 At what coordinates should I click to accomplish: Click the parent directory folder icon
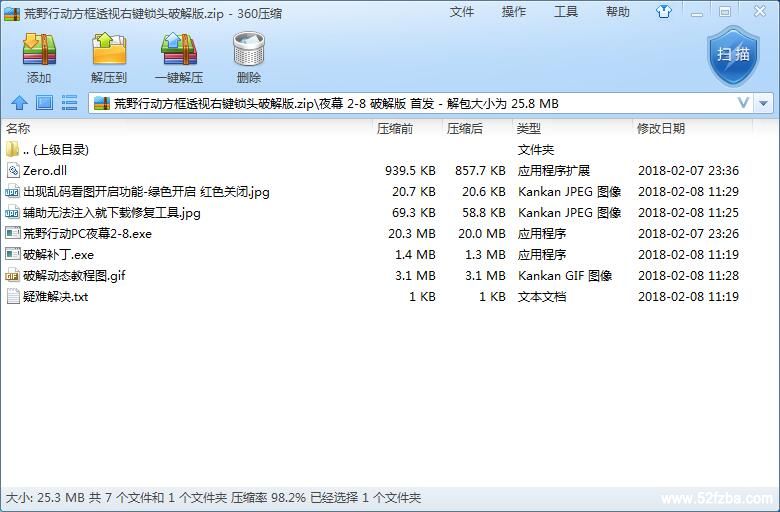(x=12, y=149)
